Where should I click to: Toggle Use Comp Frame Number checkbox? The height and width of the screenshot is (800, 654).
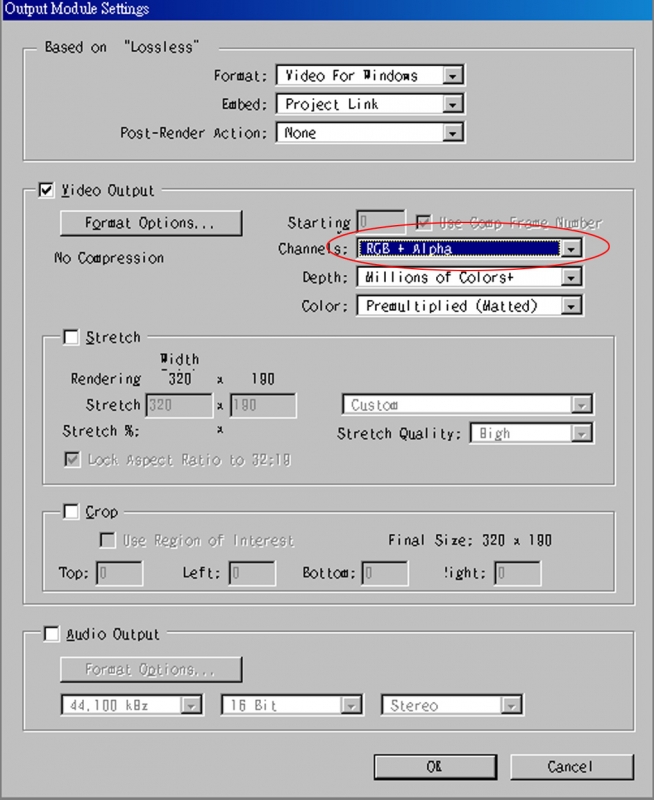tap(424, 222)
